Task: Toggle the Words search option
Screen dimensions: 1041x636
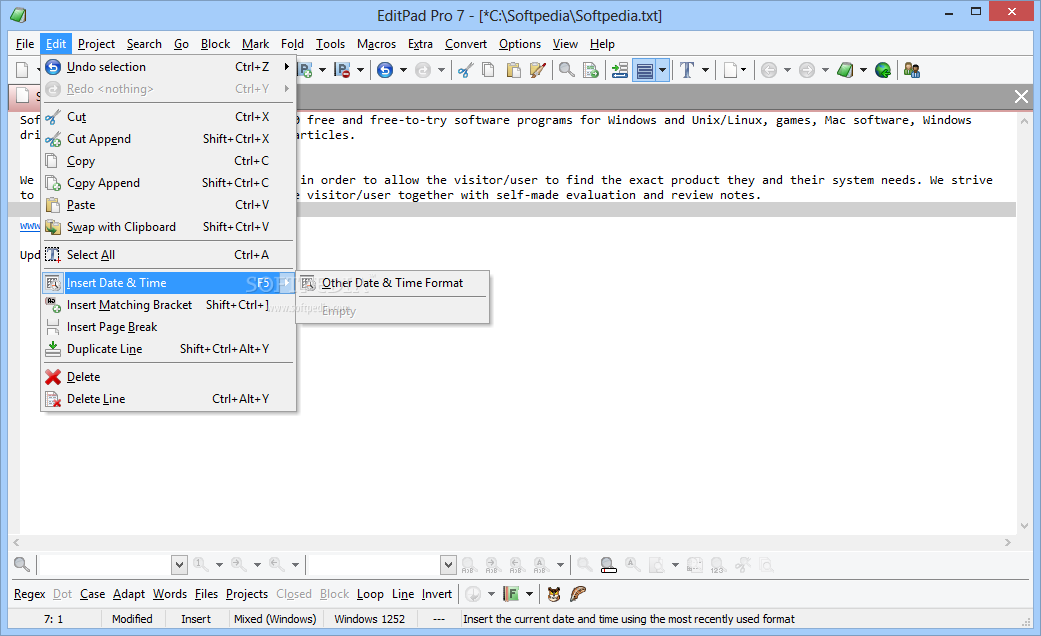Action: coord(170,594)
